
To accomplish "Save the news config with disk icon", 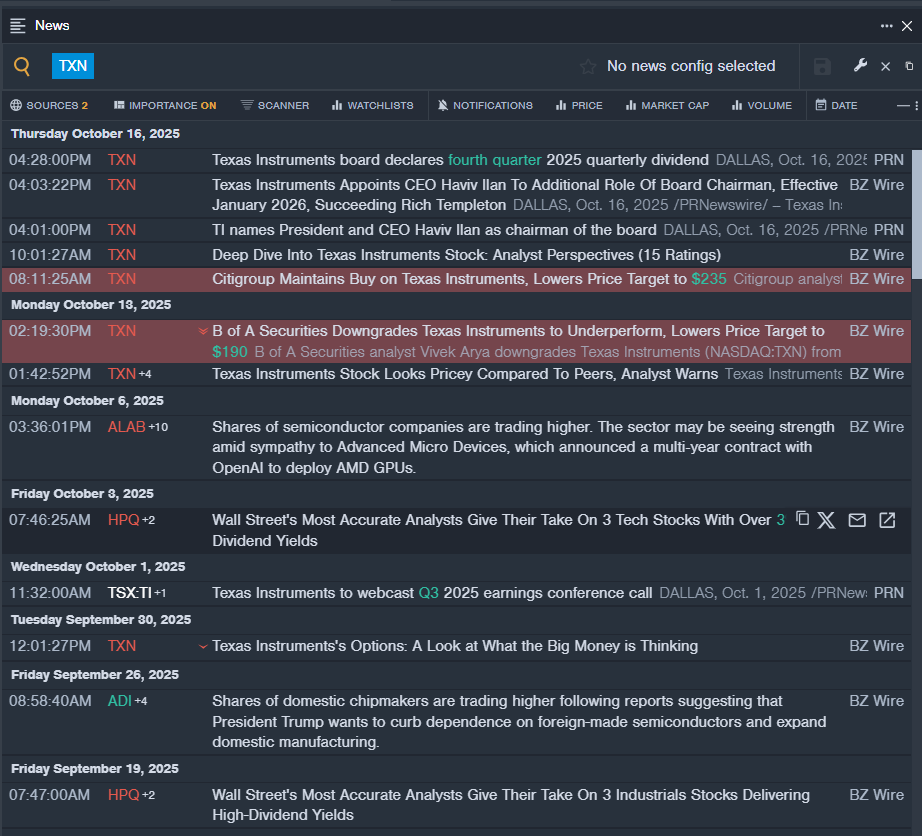I will tap(822, 67).
